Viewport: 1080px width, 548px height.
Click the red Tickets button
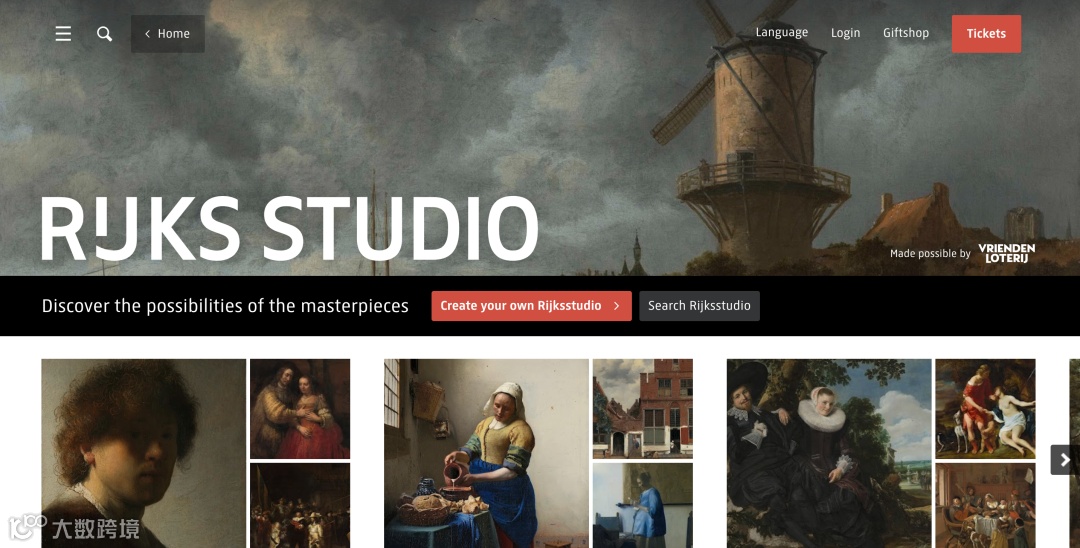click(986, 34)
